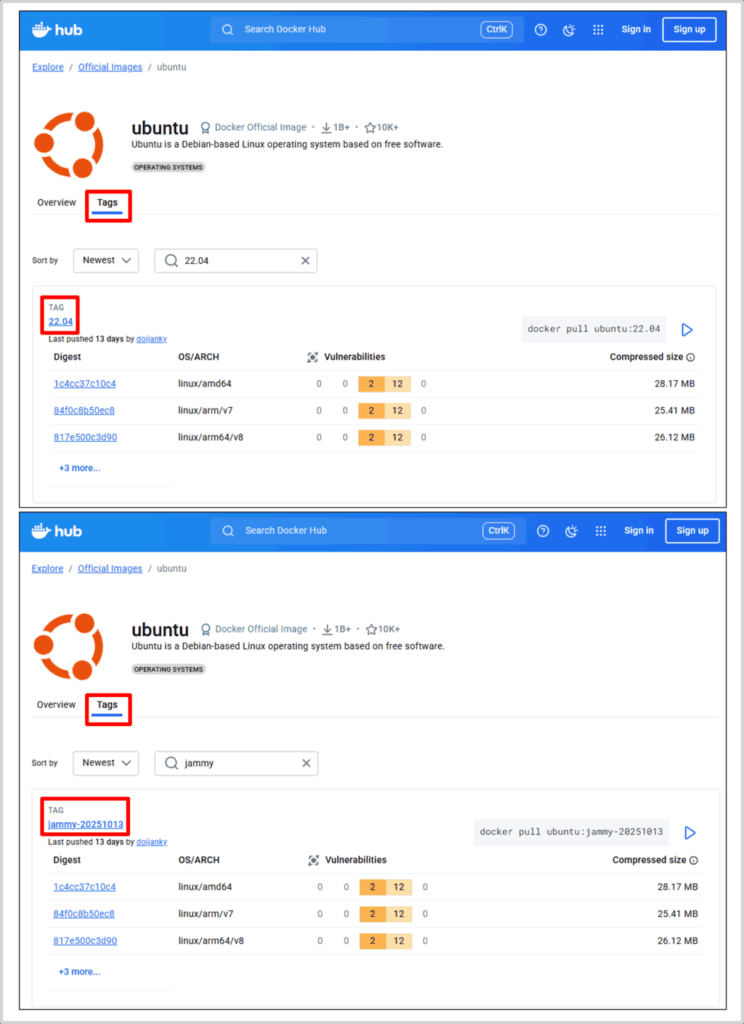The image size is (744, 1024).
Task: Open the help icon in the top screenshot header
Action: pyautogui.click(x=541, y=29)
